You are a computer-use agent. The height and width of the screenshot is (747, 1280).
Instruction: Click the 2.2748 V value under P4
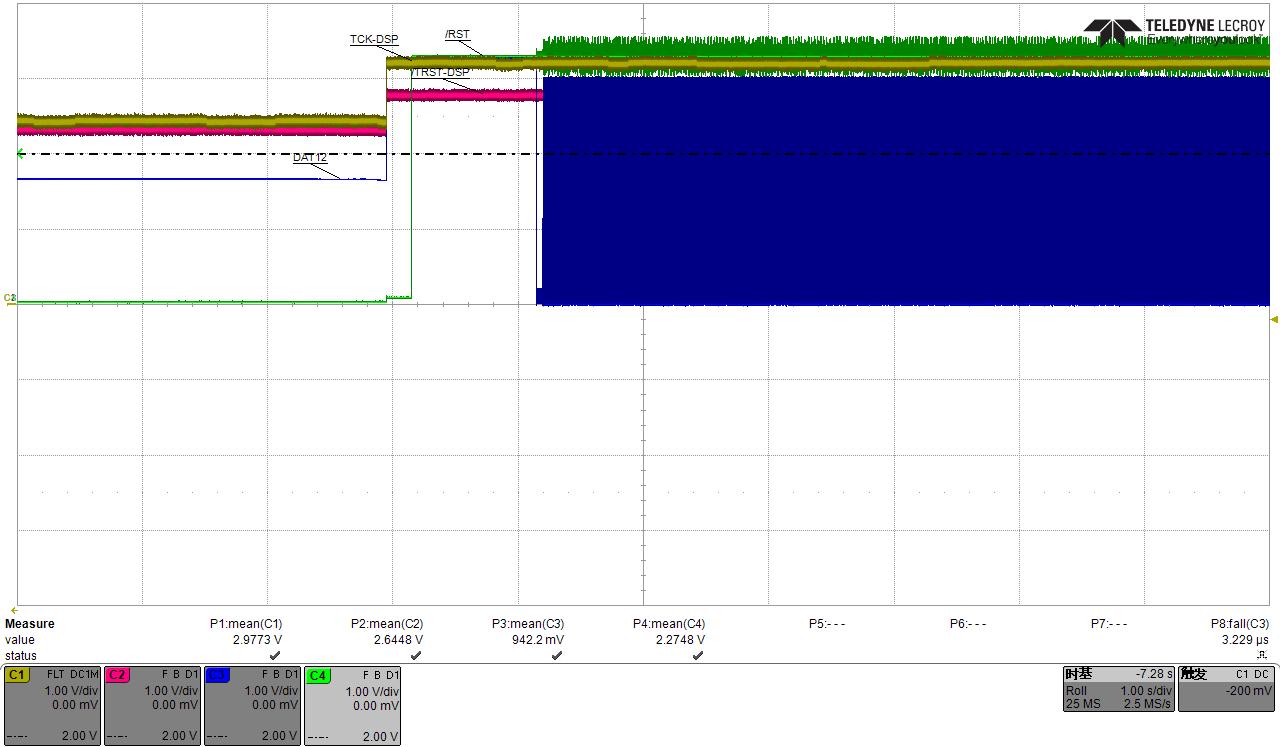coord(681,640)
